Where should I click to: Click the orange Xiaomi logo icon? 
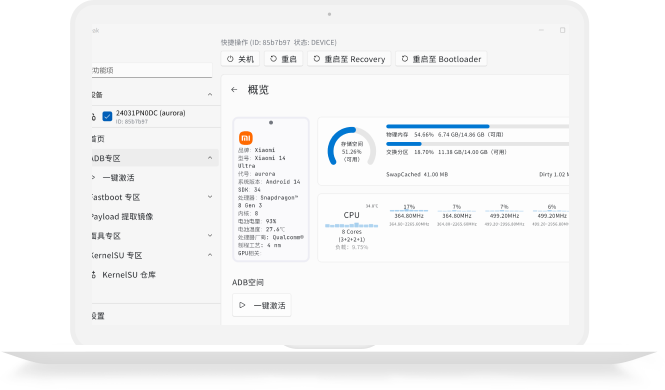(246, 138)
